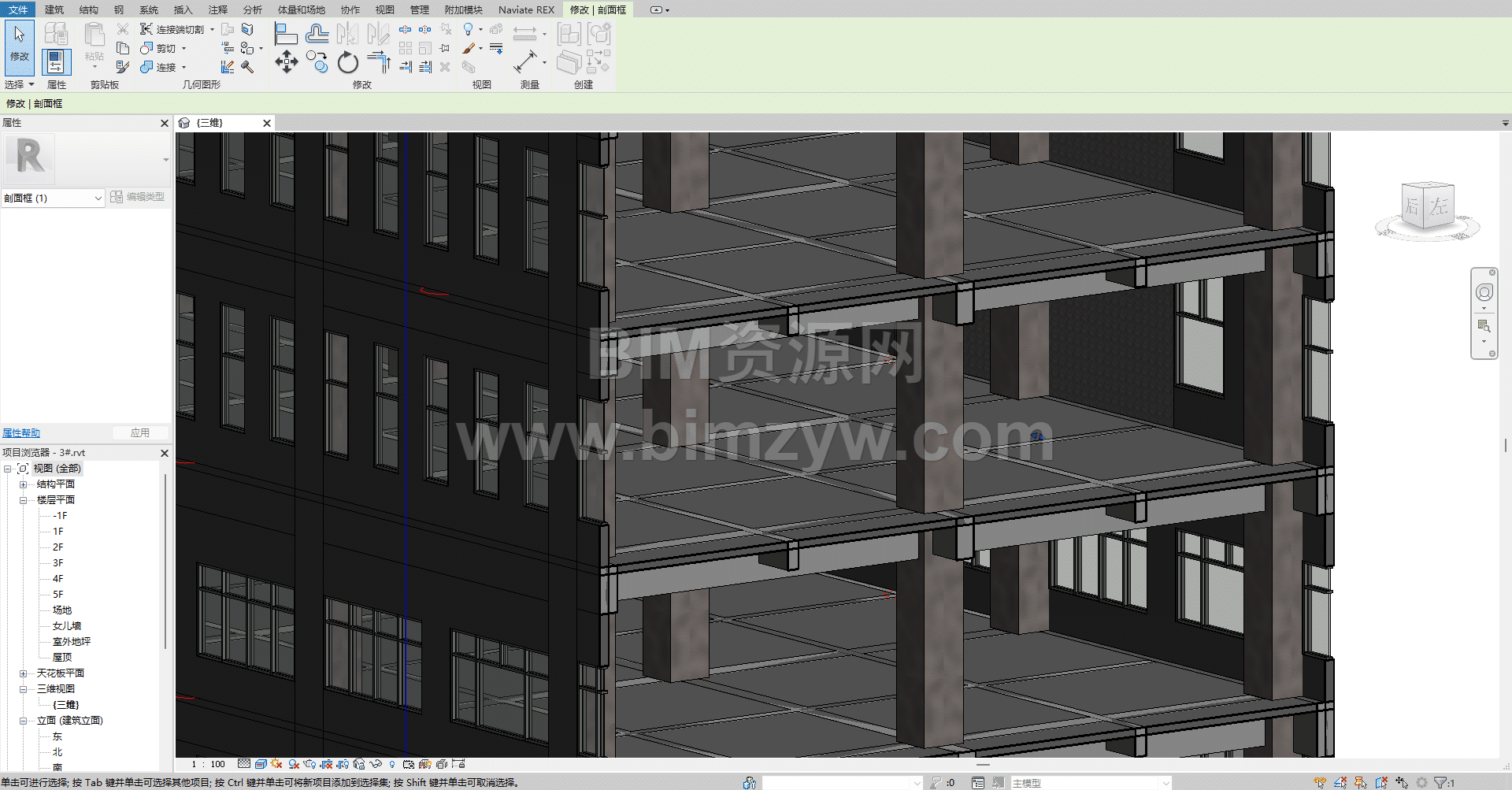This screenshot has height=790, width=1512.
Task: Collapse the 楼层平面 tree node
Action: click(x=23, y=500)
